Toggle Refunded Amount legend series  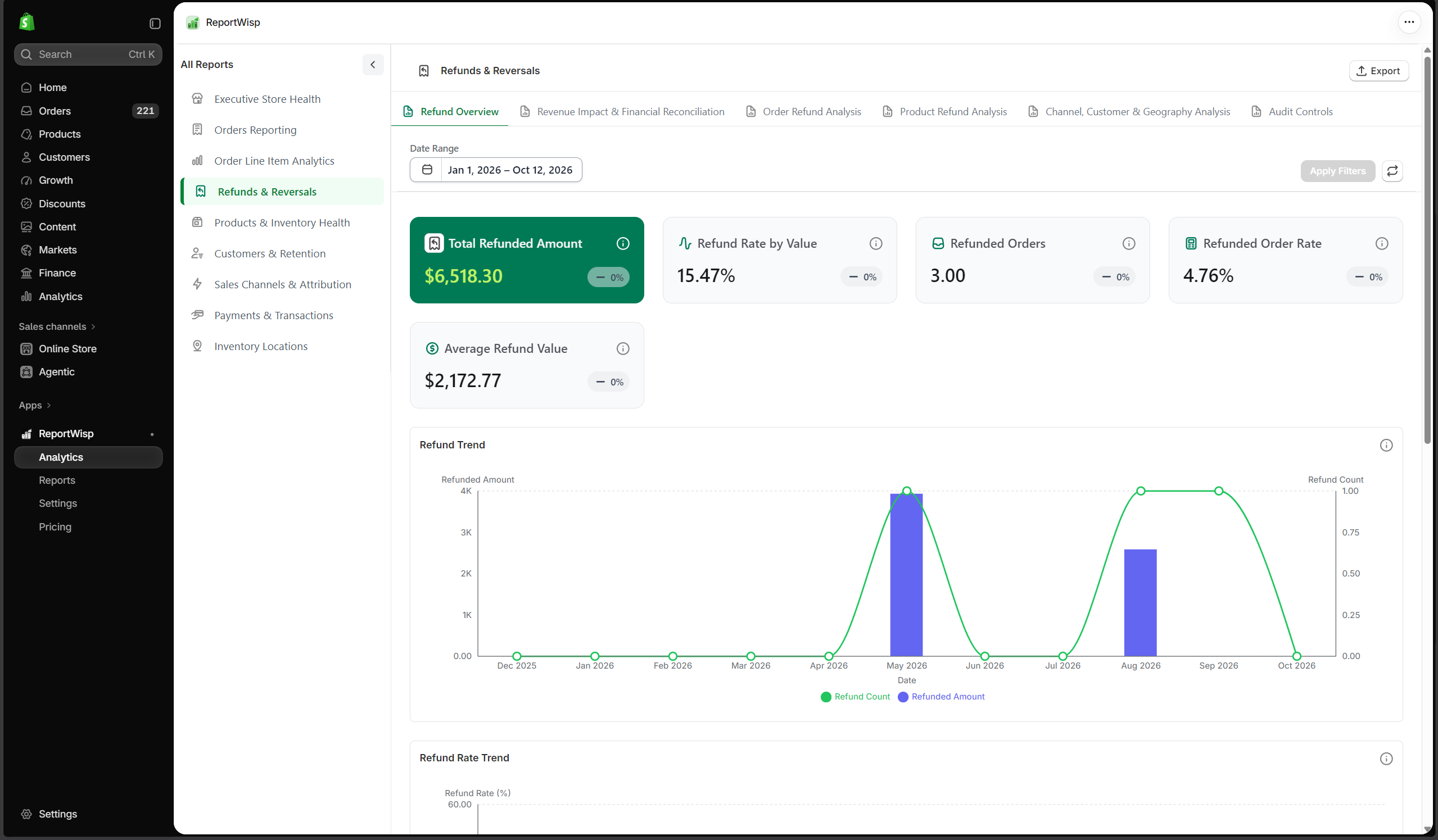click(940, 697)
